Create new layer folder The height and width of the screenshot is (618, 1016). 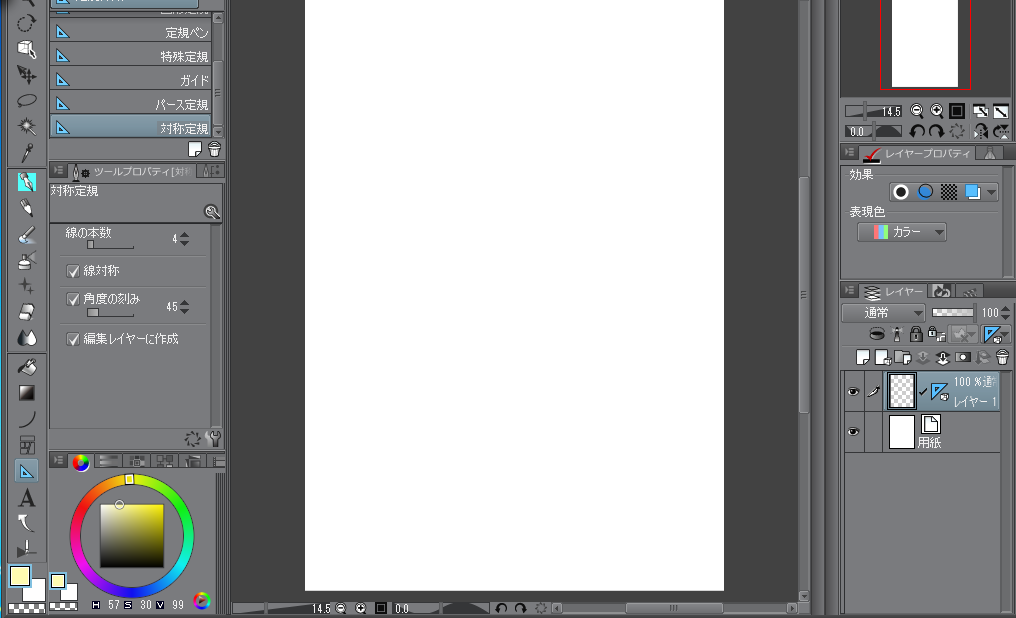click(x=903, y=357)
